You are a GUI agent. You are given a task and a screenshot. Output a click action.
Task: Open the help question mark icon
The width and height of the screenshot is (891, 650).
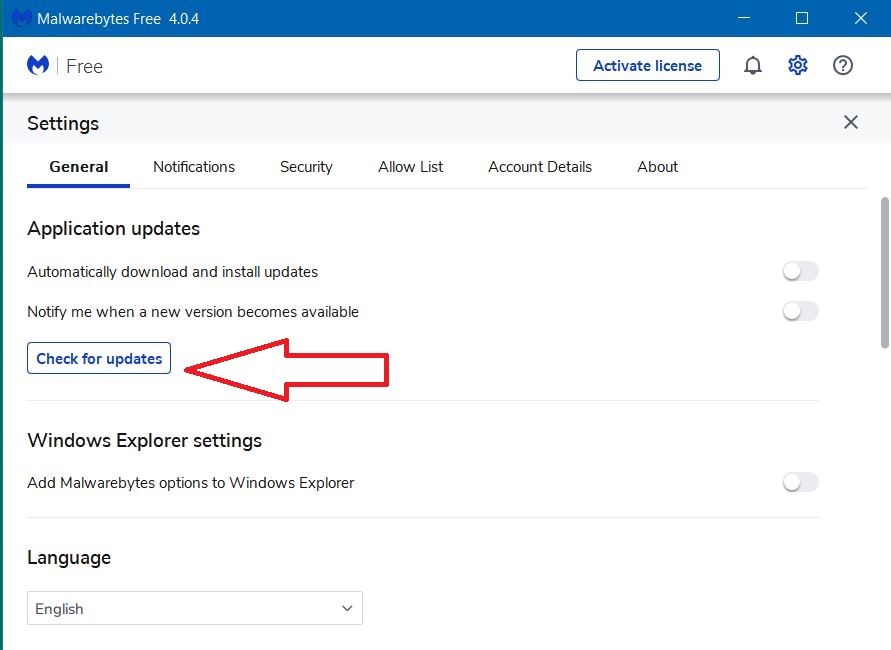pos(842,65)
